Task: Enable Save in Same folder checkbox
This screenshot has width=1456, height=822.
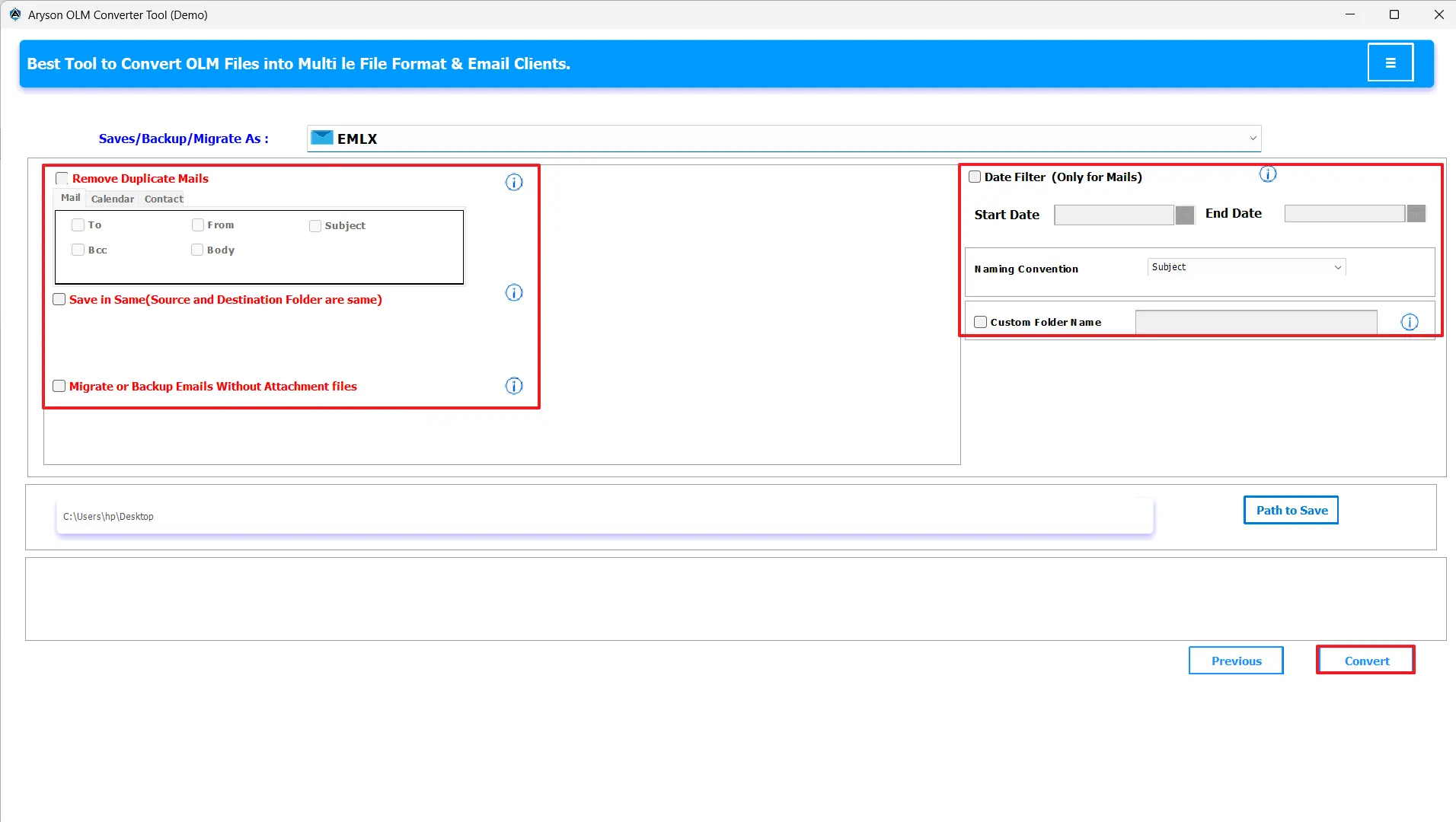Action: click(59, 299)
